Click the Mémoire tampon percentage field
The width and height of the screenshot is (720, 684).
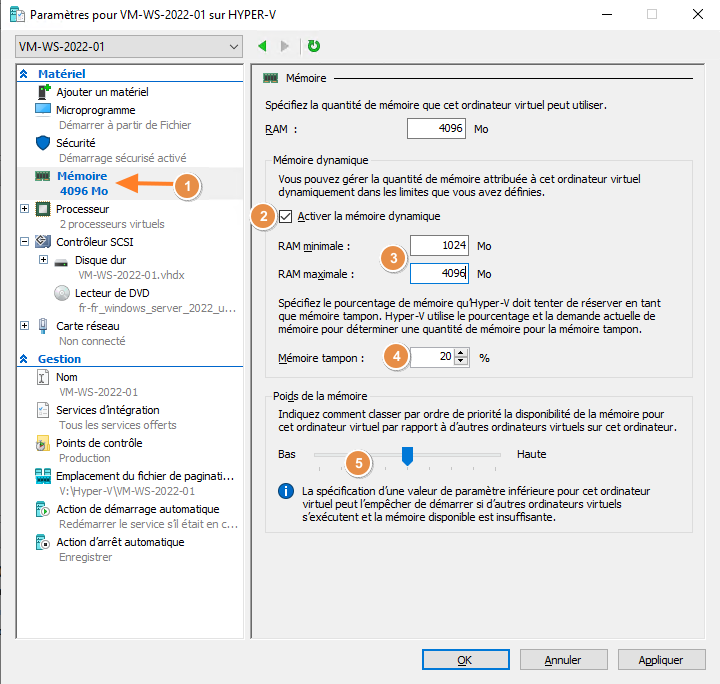click(433, 357)
